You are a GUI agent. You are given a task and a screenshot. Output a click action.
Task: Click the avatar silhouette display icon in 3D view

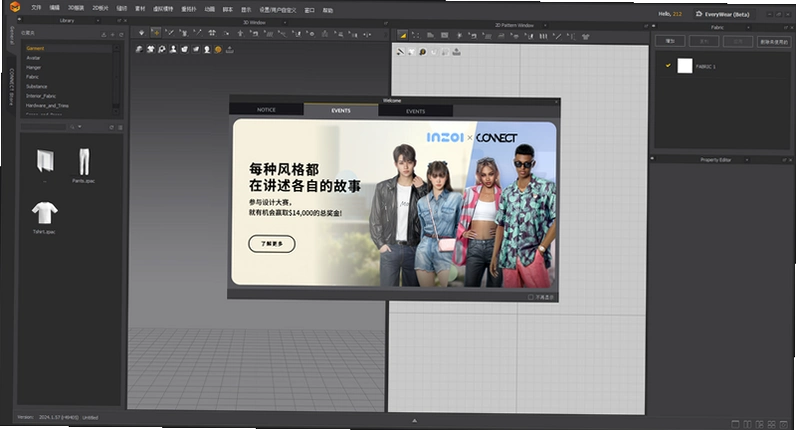pyautogui.click(x=173, y=49)
